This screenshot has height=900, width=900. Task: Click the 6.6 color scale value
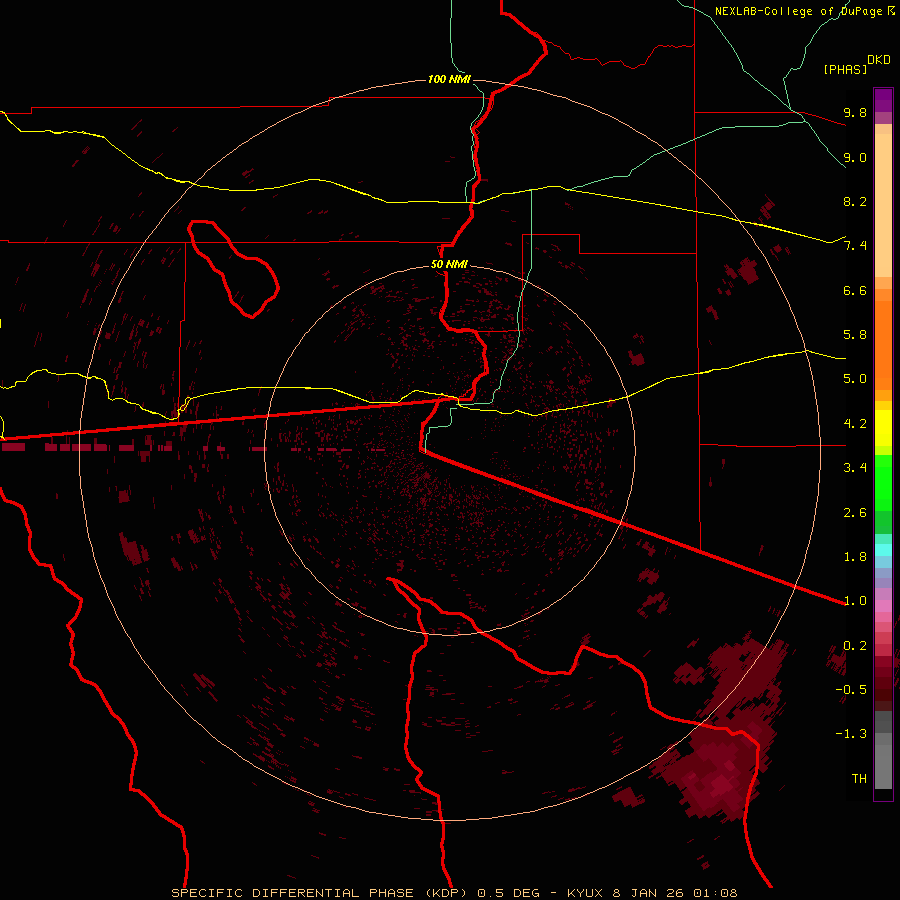pyautogui.click(x=855, y=290)
